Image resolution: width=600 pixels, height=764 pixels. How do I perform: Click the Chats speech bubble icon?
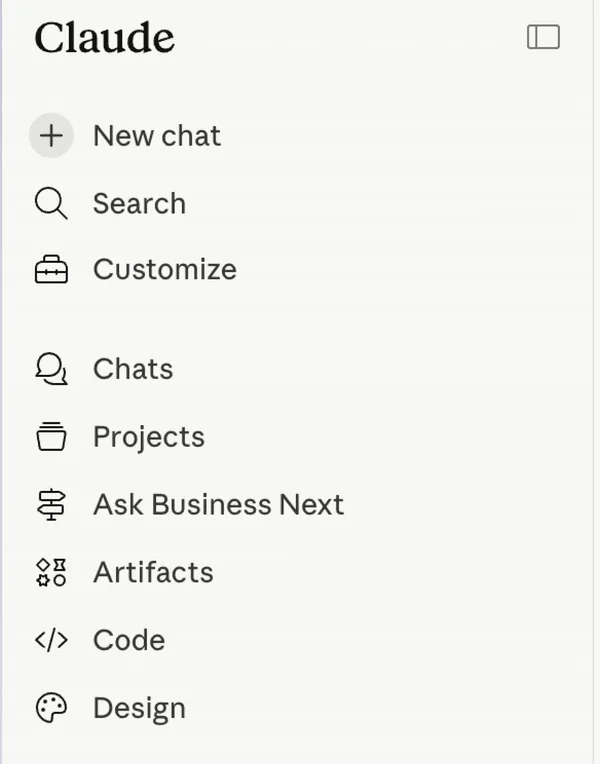51,370
